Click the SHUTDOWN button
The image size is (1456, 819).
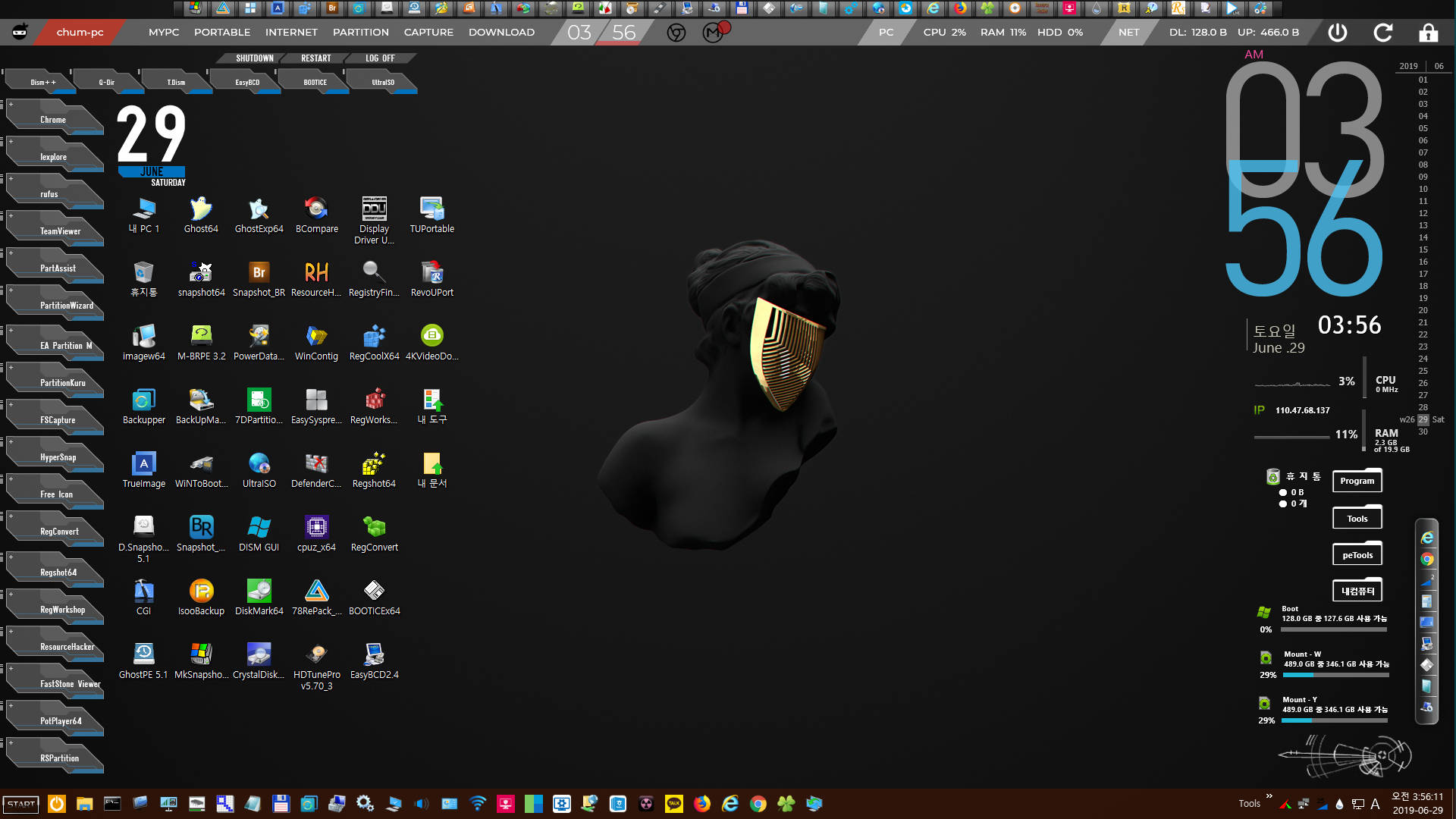[x=254, y=58]
